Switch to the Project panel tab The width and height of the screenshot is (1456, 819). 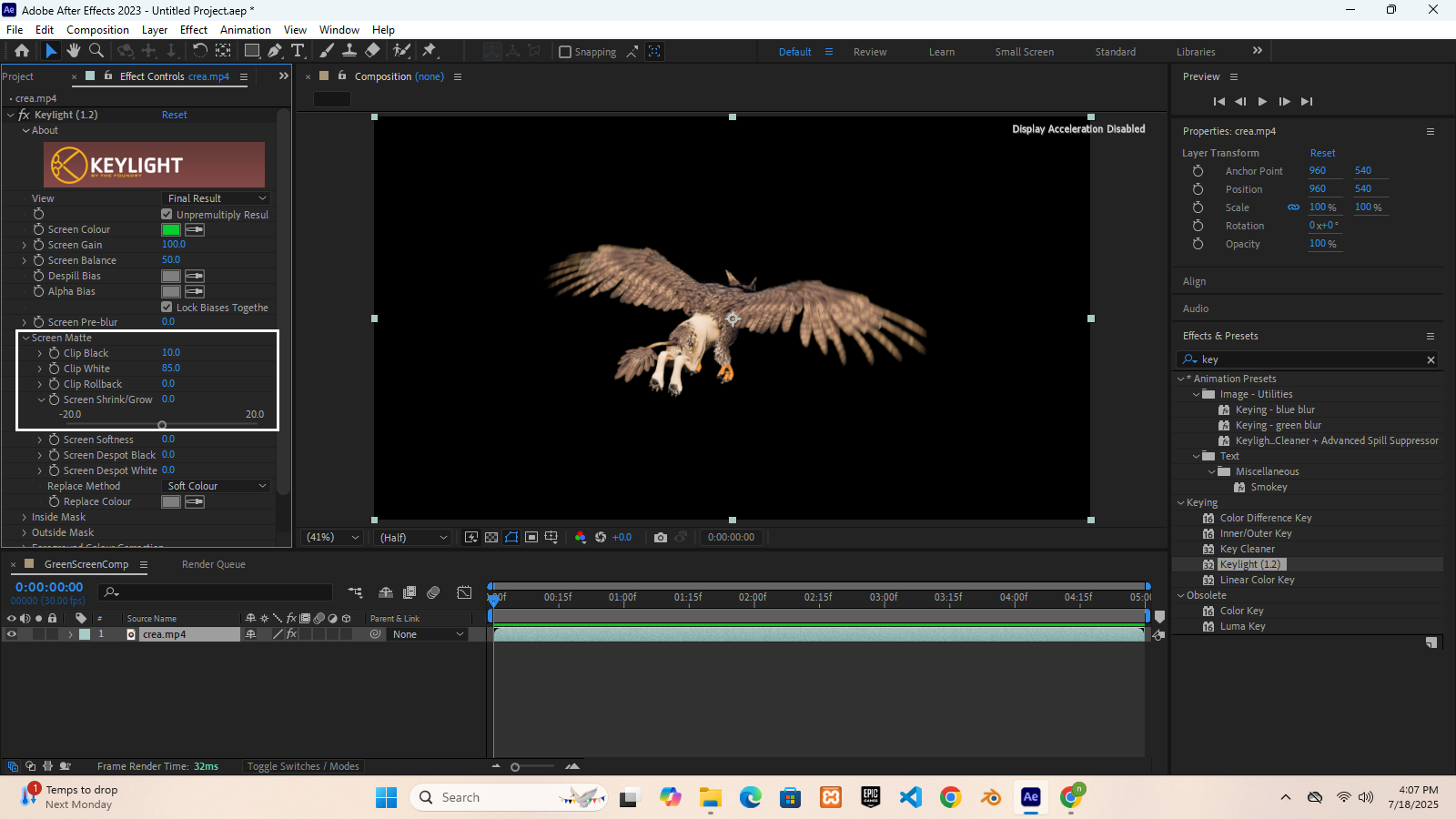(17, 76)
